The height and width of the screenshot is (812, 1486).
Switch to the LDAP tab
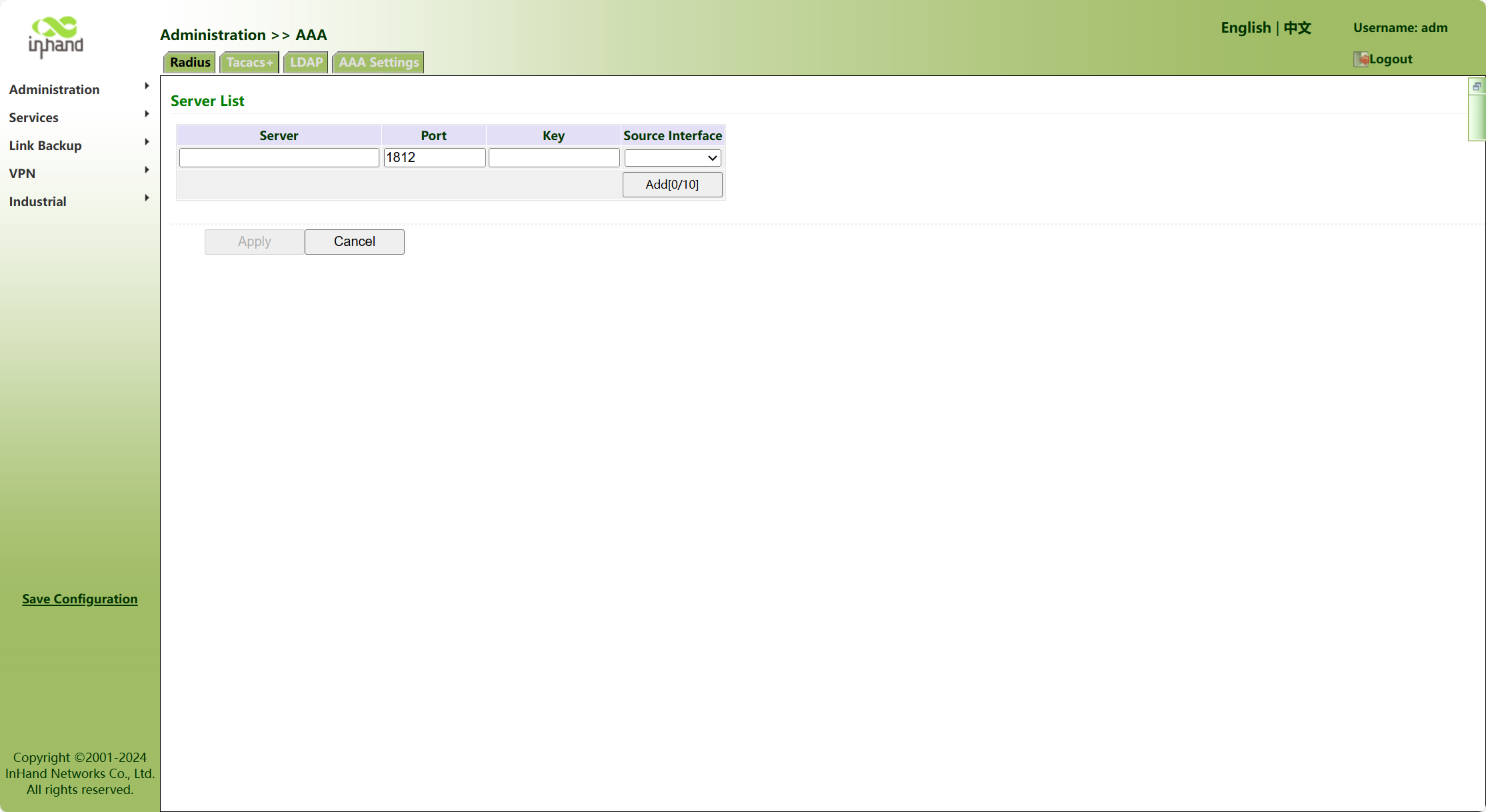[306, 63]
